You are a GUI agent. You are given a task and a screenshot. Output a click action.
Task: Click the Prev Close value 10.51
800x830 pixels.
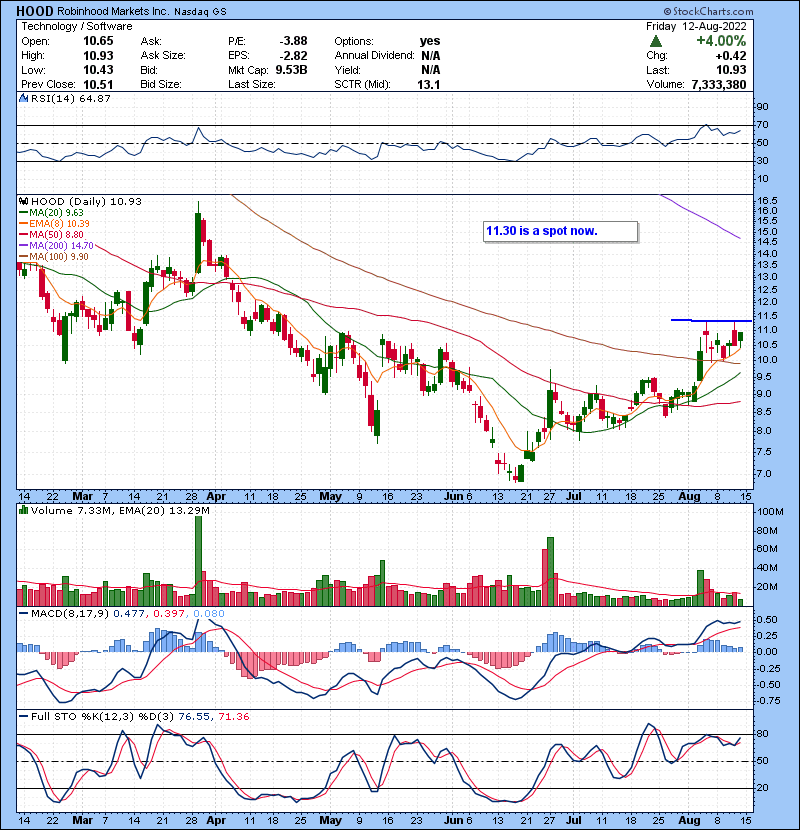coord(98,84)
